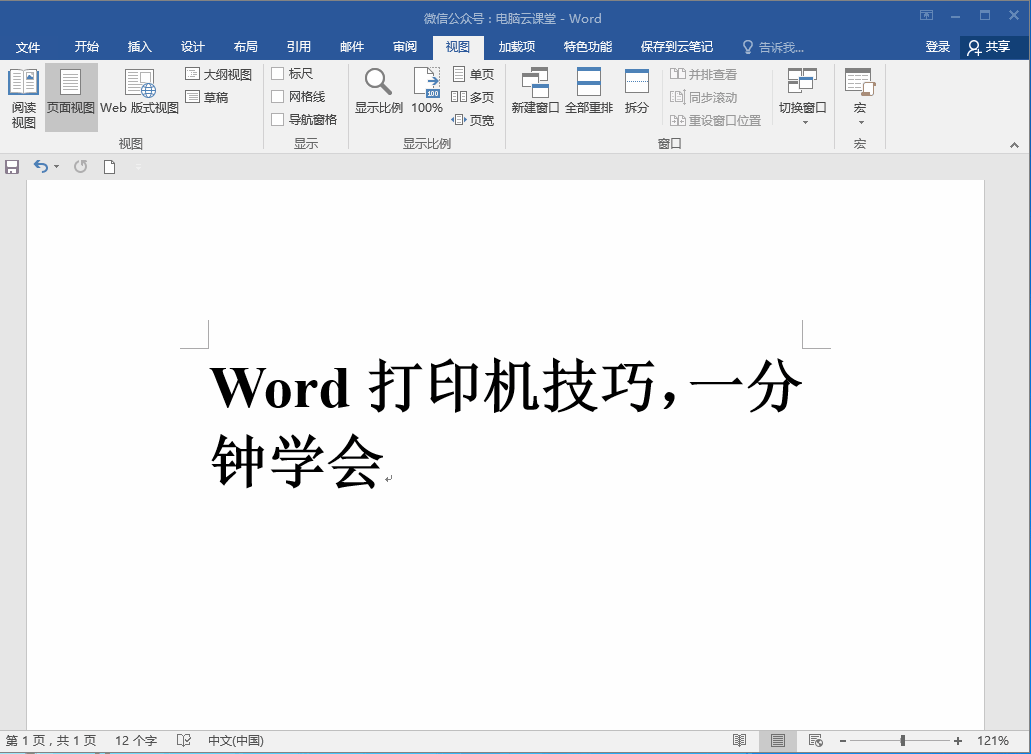Switch to Read Mode via status bar
Viewport: 1031px width, 754px height.
tap(740, 741)
